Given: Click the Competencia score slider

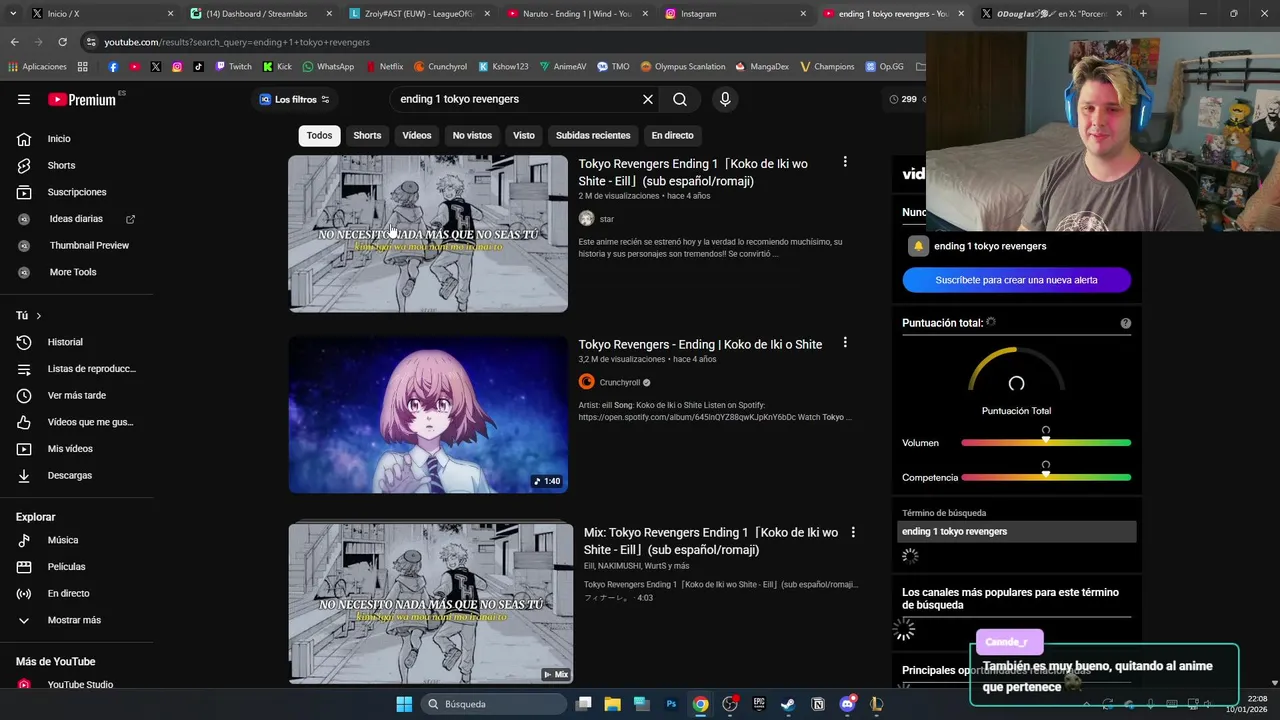Looking at the screenshot, I should (x=1046, y=477).
